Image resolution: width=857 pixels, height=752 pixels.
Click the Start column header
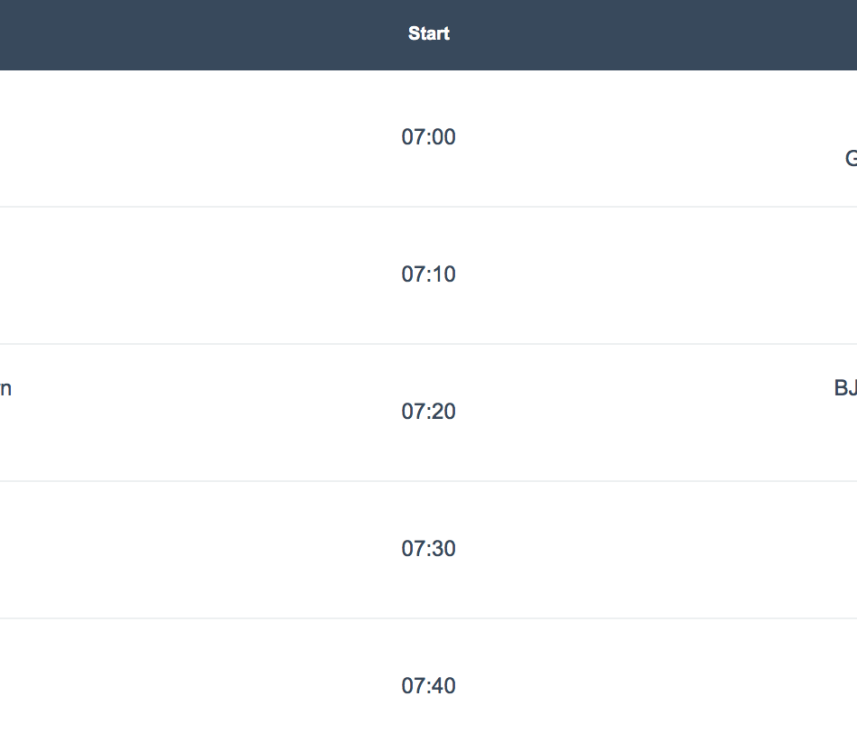(x=428, y=33)
